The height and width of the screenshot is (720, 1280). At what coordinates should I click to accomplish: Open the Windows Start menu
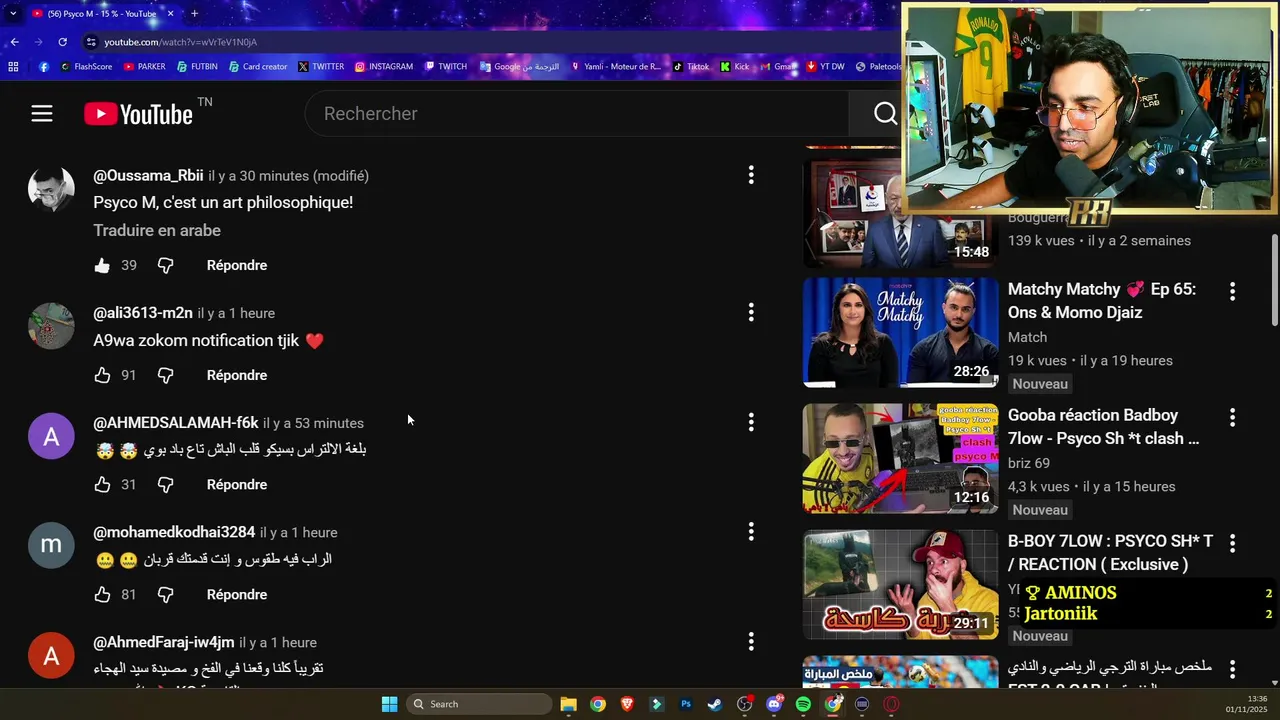[x=389, y=704]
